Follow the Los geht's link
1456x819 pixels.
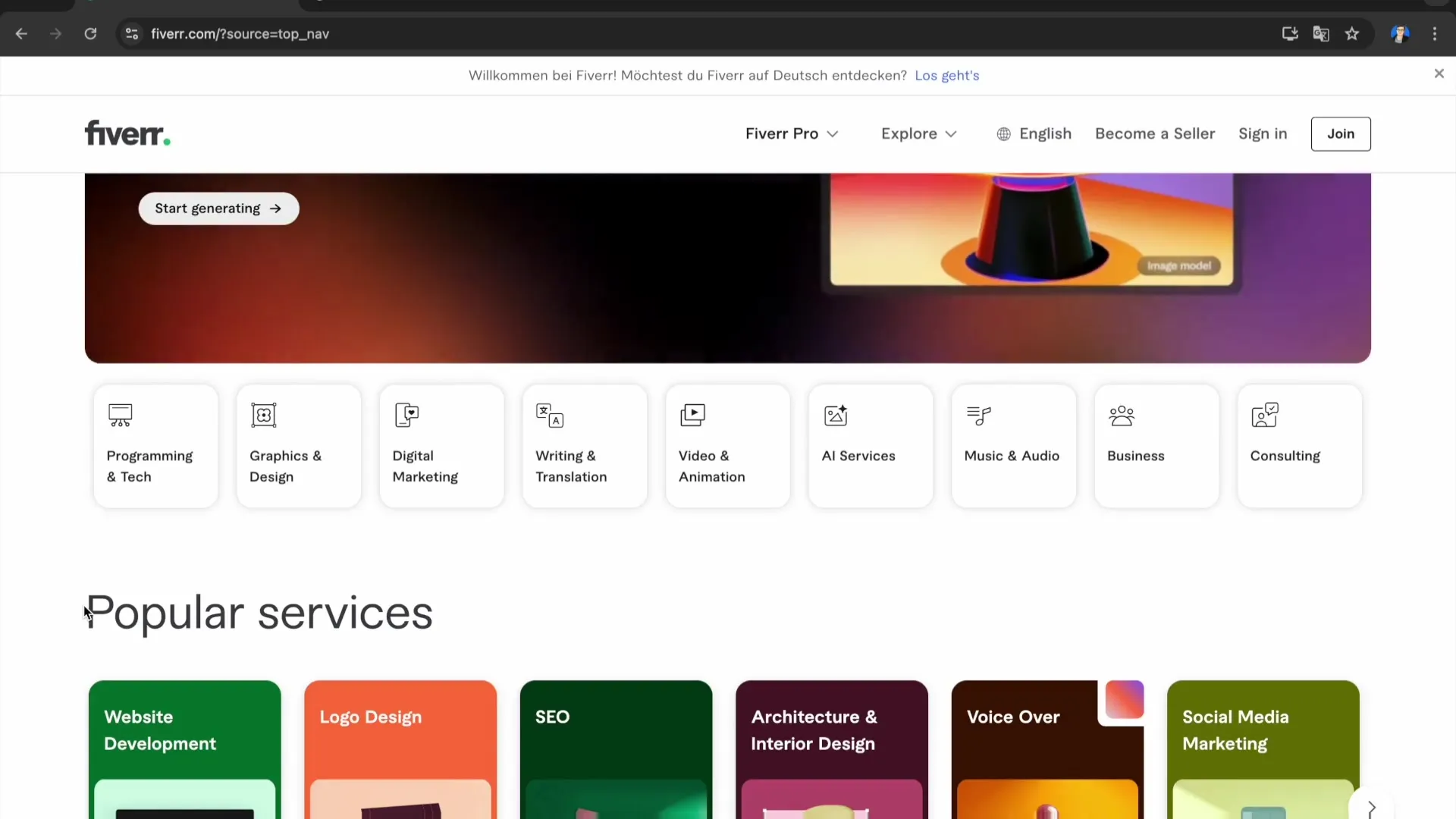point(946,75)
